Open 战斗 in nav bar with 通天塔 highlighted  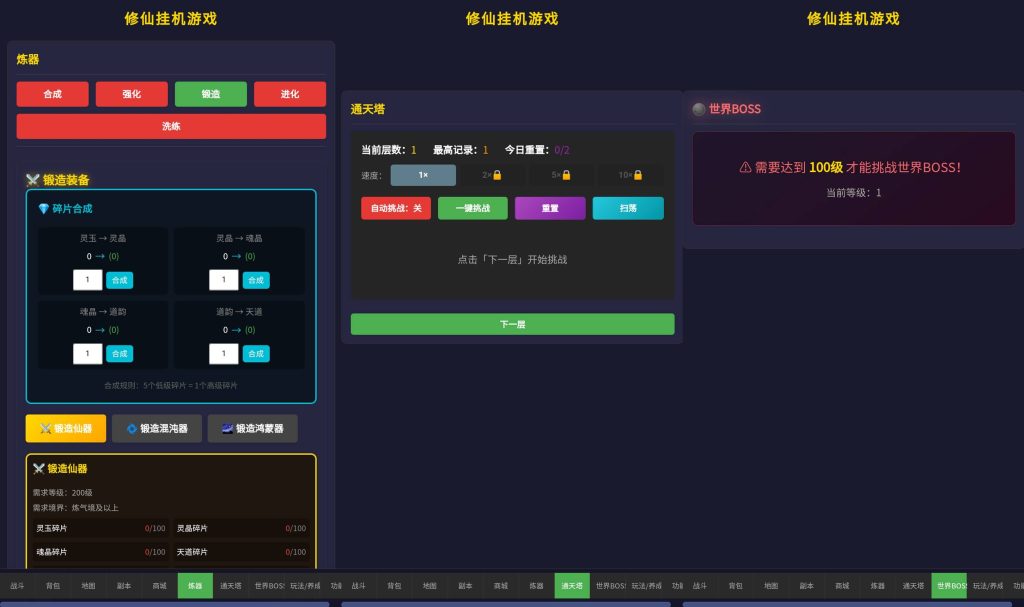coord(359,585)
